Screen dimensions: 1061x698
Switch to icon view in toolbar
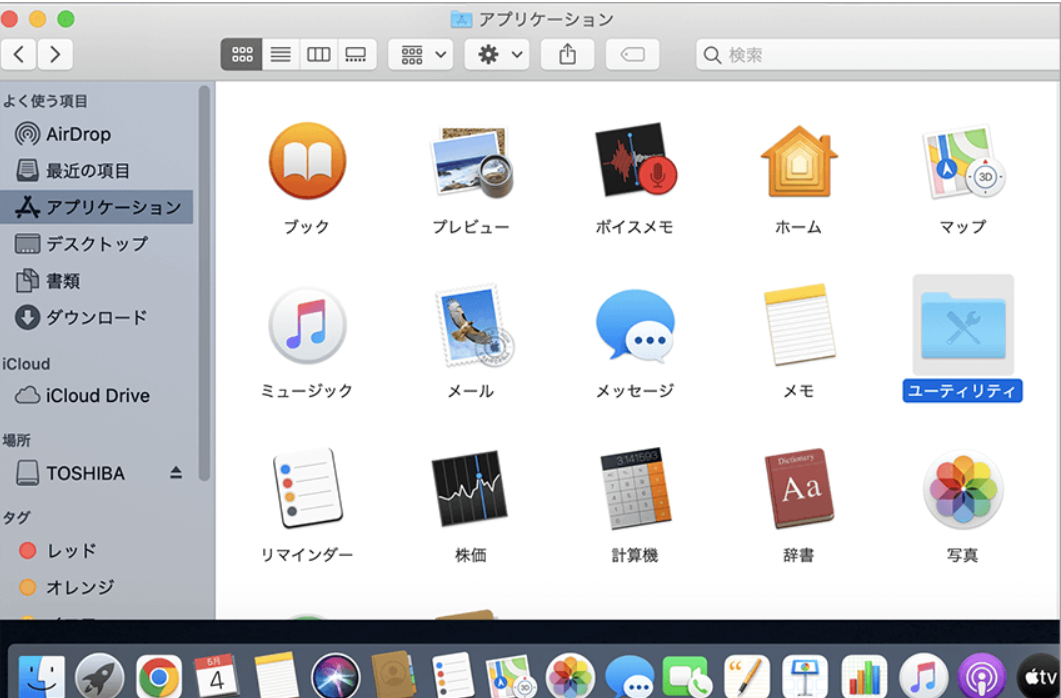(x=242, y=55)
